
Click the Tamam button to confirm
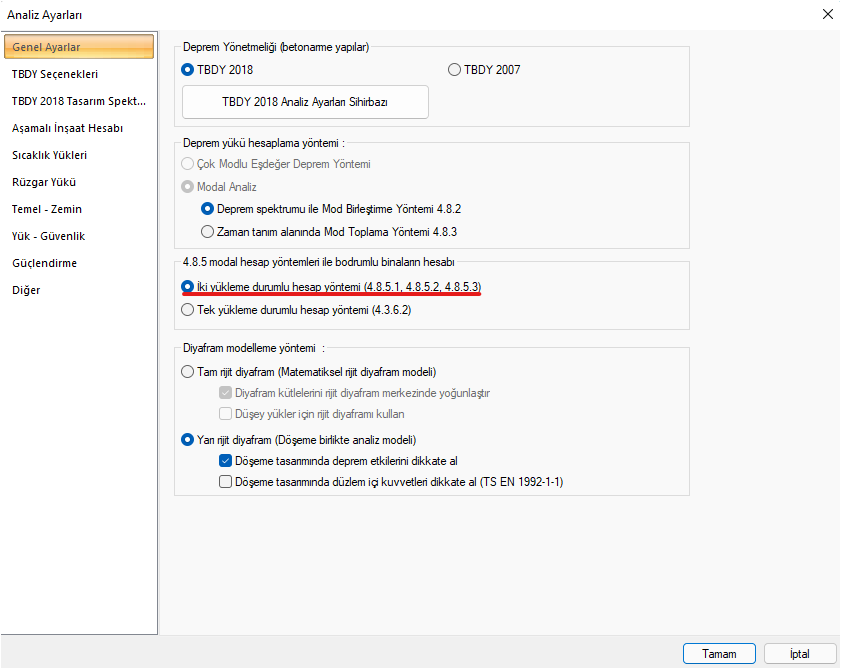(x=719, y=653)
